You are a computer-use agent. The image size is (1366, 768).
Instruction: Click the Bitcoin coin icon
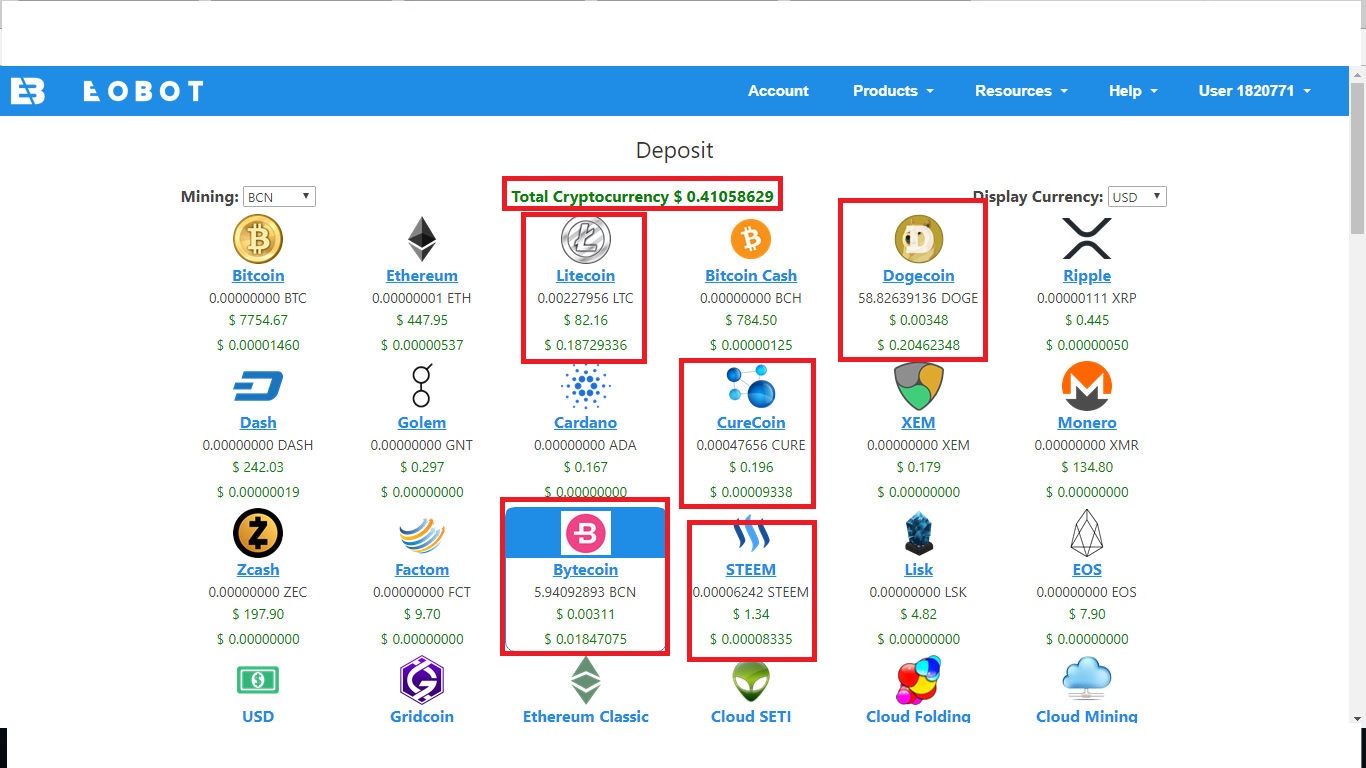[x=258, y=240]
